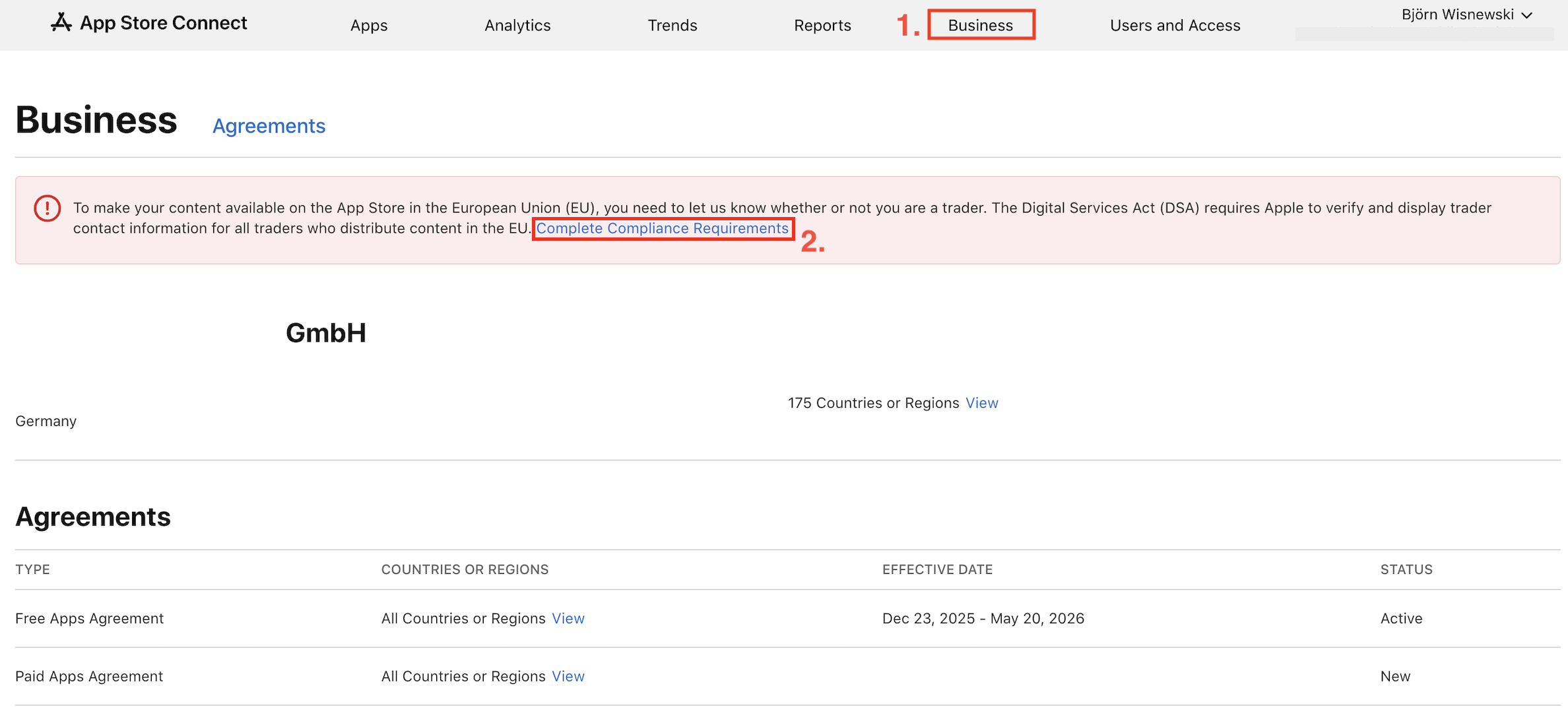
Task: Click the App Store Connect logo icon
Action: point(61,22)
